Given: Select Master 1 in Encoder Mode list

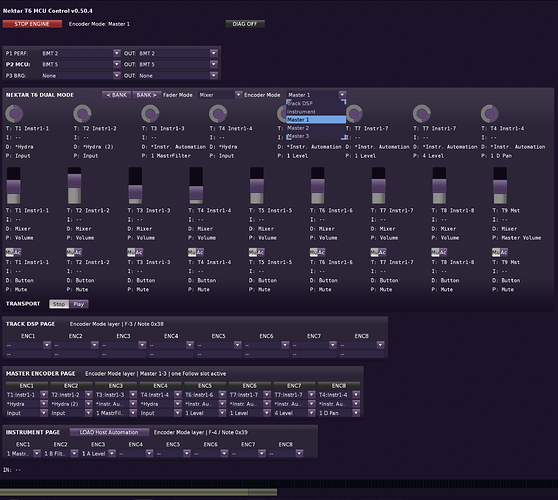Looking at the screenshot, I should (316, 120).
